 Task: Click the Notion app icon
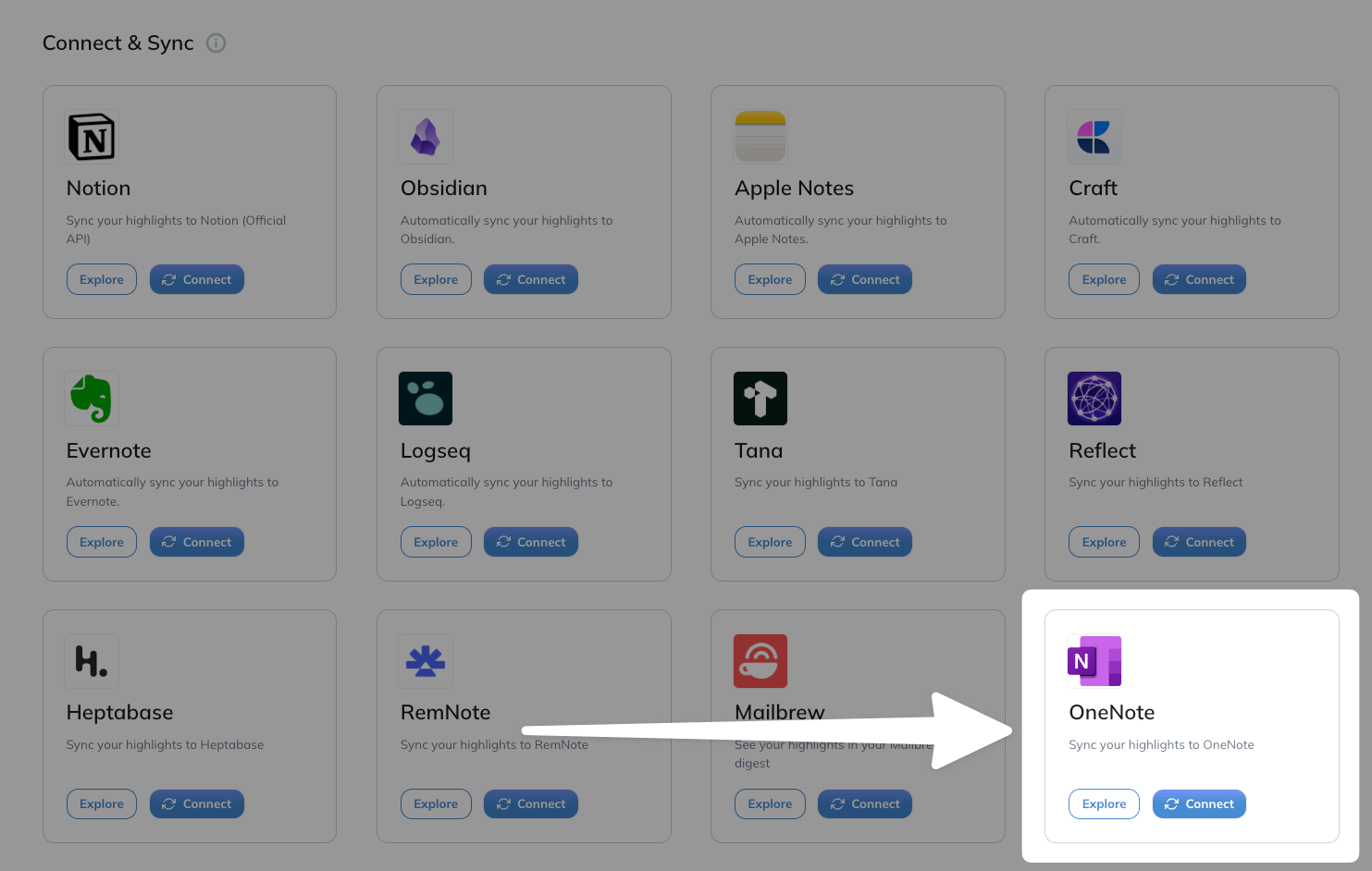click(x=92, y=137)
